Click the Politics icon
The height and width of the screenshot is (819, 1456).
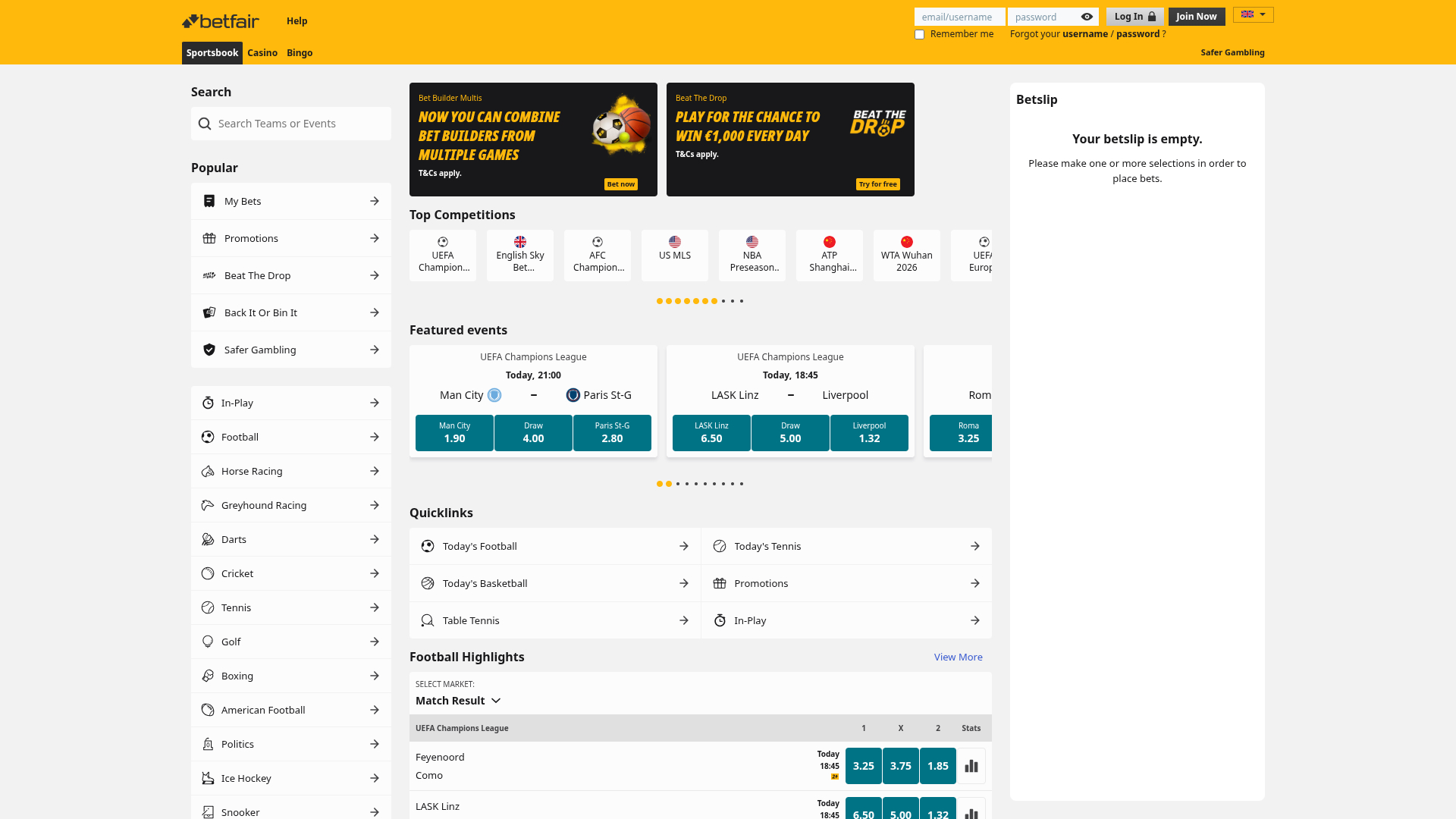pyautogui.click(x=208, y=744)
